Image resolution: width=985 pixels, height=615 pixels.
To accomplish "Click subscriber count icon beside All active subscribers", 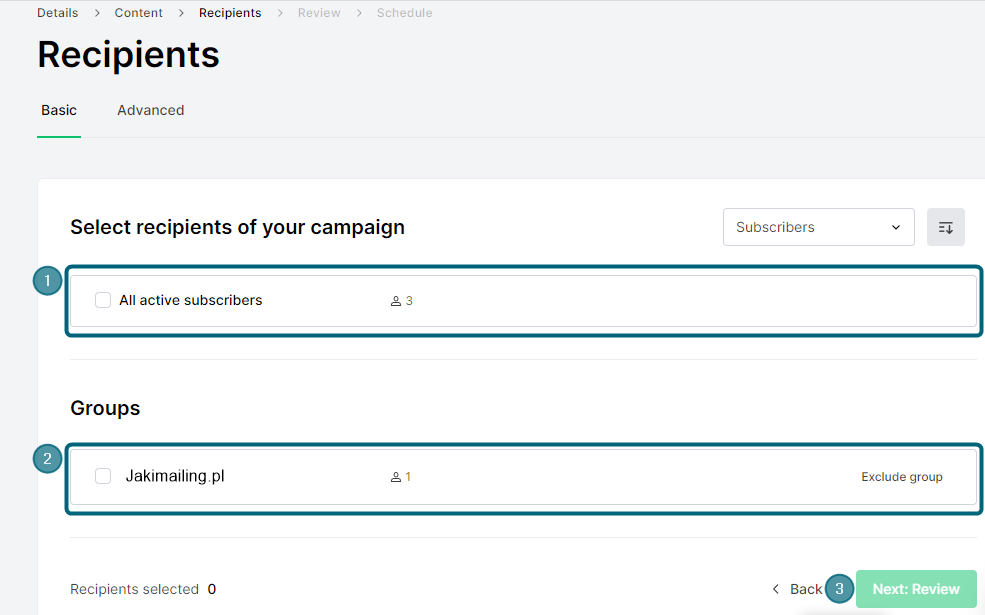I will tap(396, 301).
